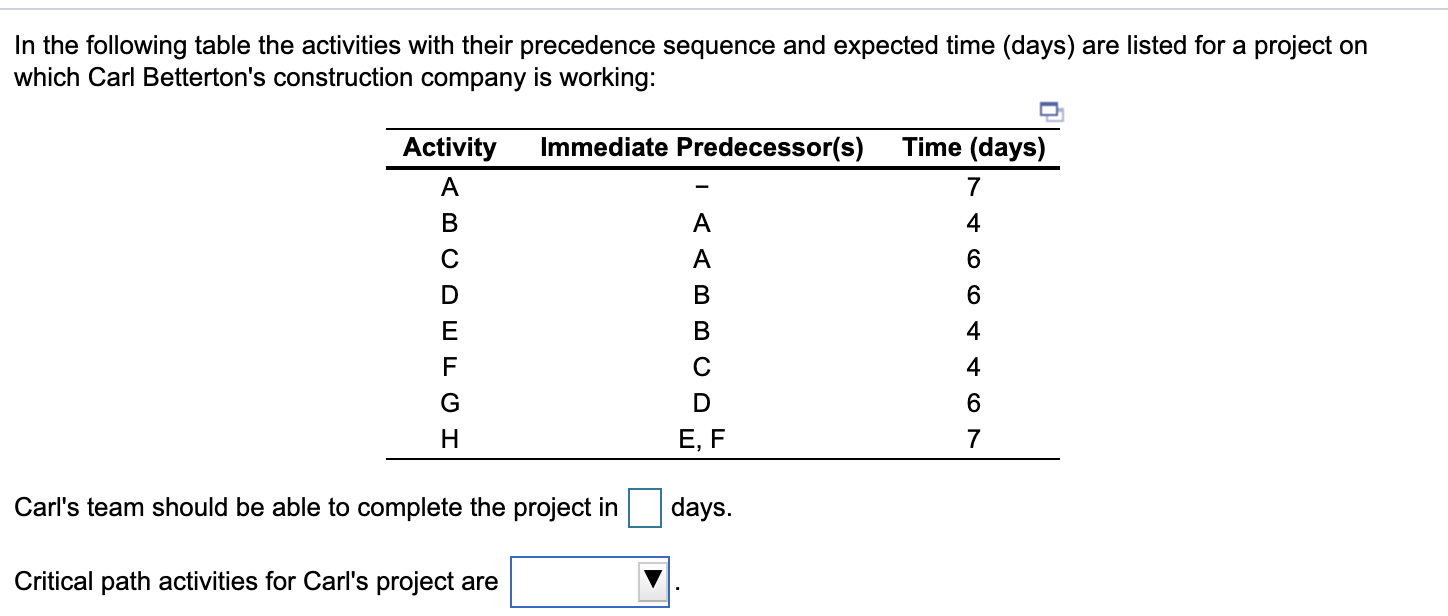This screenshot has width=1448, height=616.
Task: Click predecessor D in activity G row
Action: (x=702, y=403)
